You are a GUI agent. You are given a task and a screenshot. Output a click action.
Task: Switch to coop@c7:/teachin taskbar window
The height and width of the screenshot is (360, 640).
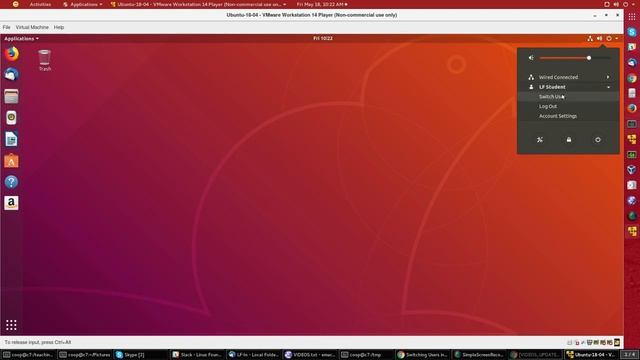point(29,355)
